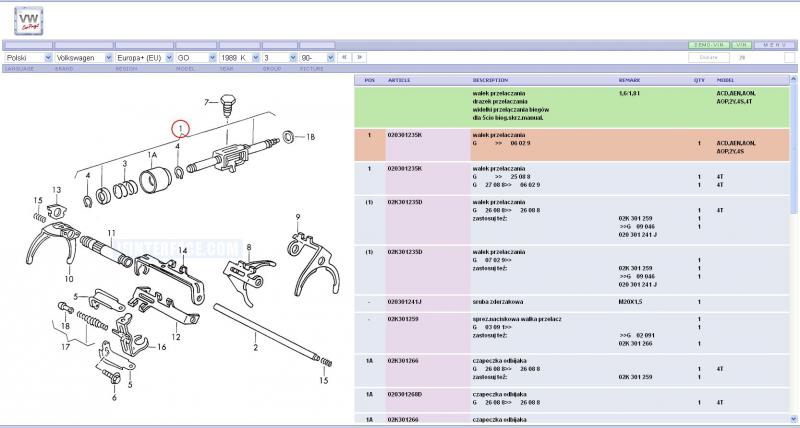Click the QTY column header
This screenshot has width=800, height=428.
[699, 80]
